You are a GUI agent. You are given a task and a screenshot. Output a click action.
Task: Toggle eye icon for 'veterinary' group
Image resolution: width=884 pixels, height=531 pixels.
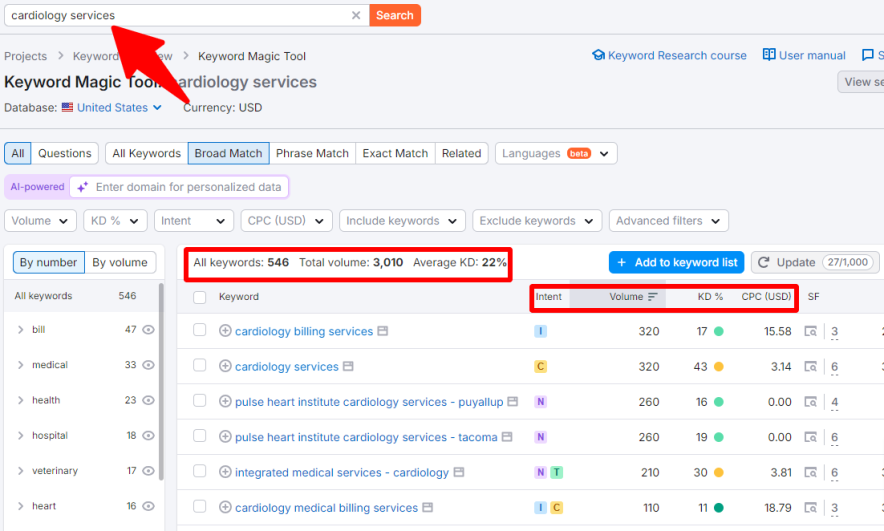148,471
